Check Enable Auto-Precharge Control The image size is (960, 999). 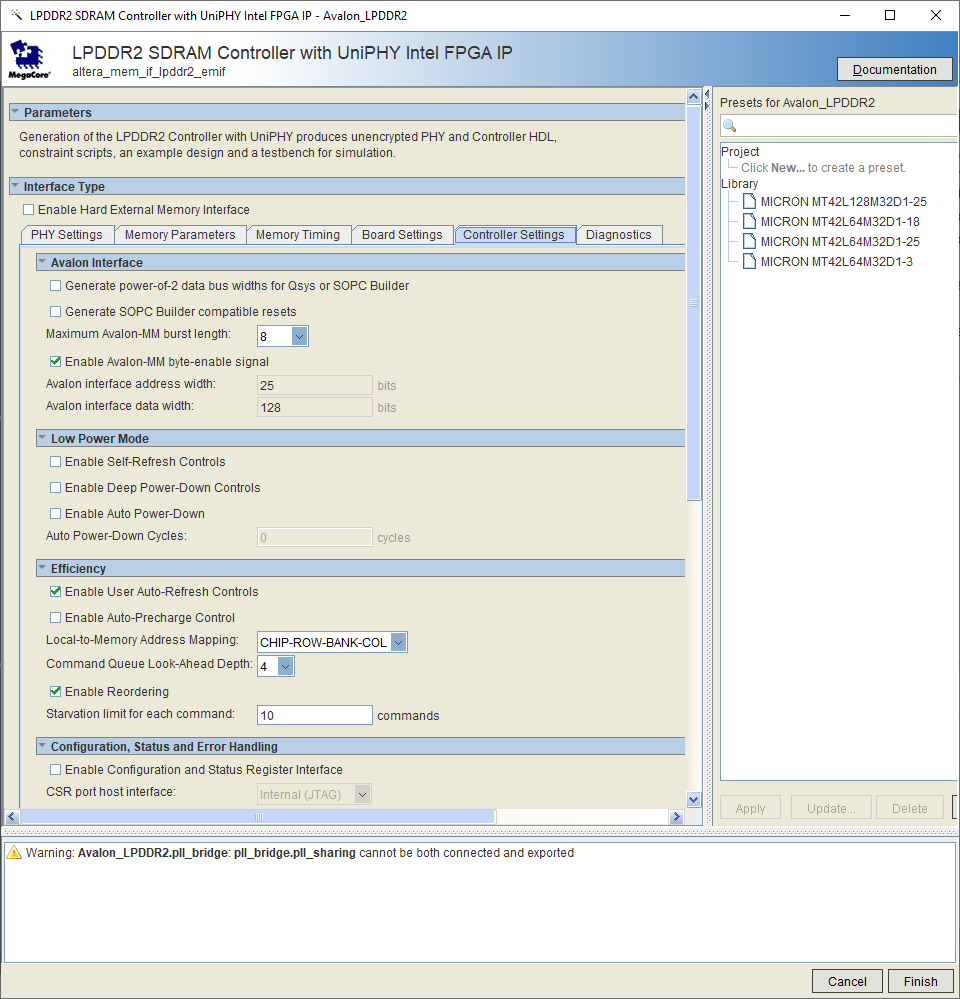tap(55, 617)
